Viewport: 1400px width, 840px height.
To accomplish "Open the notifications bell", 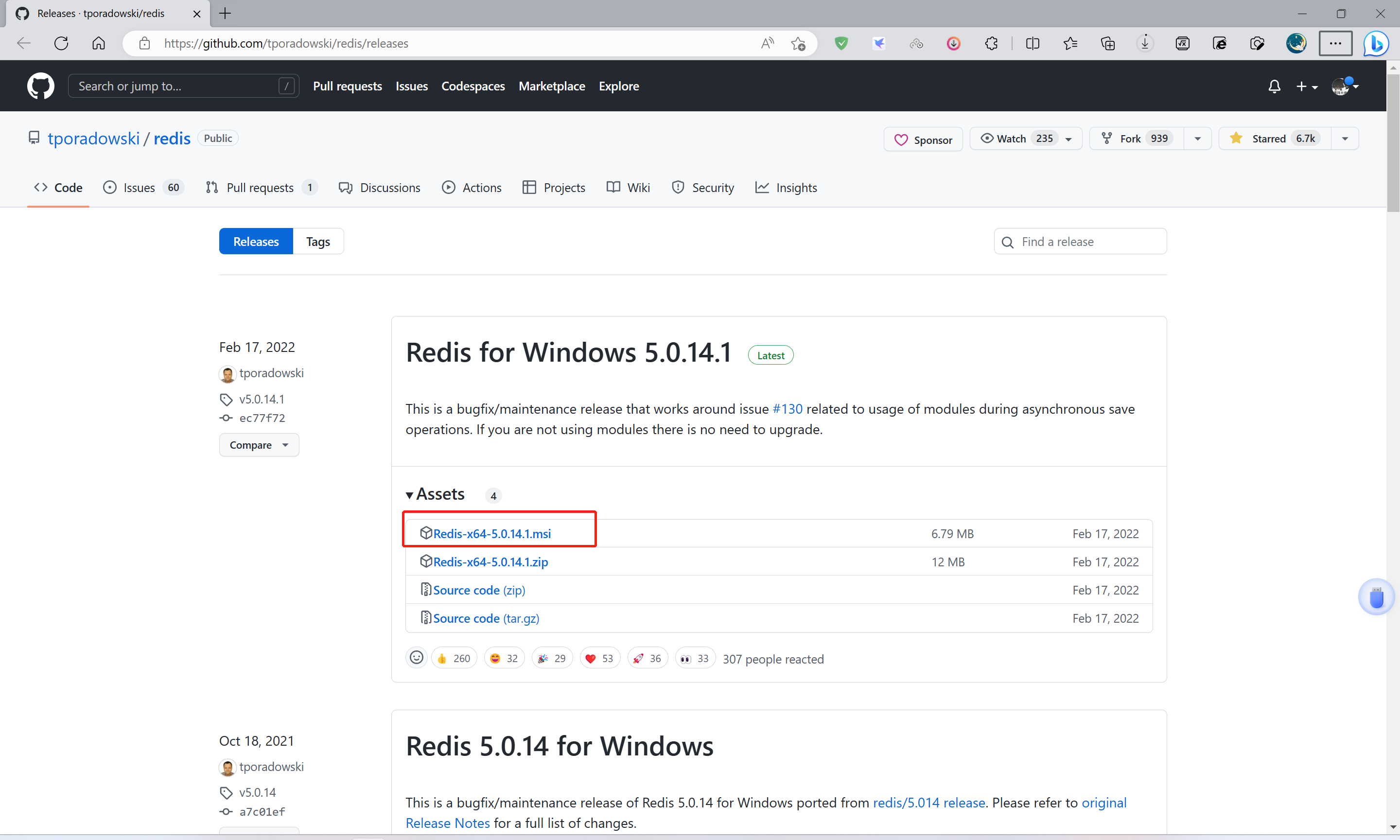I will [1274, 86].
